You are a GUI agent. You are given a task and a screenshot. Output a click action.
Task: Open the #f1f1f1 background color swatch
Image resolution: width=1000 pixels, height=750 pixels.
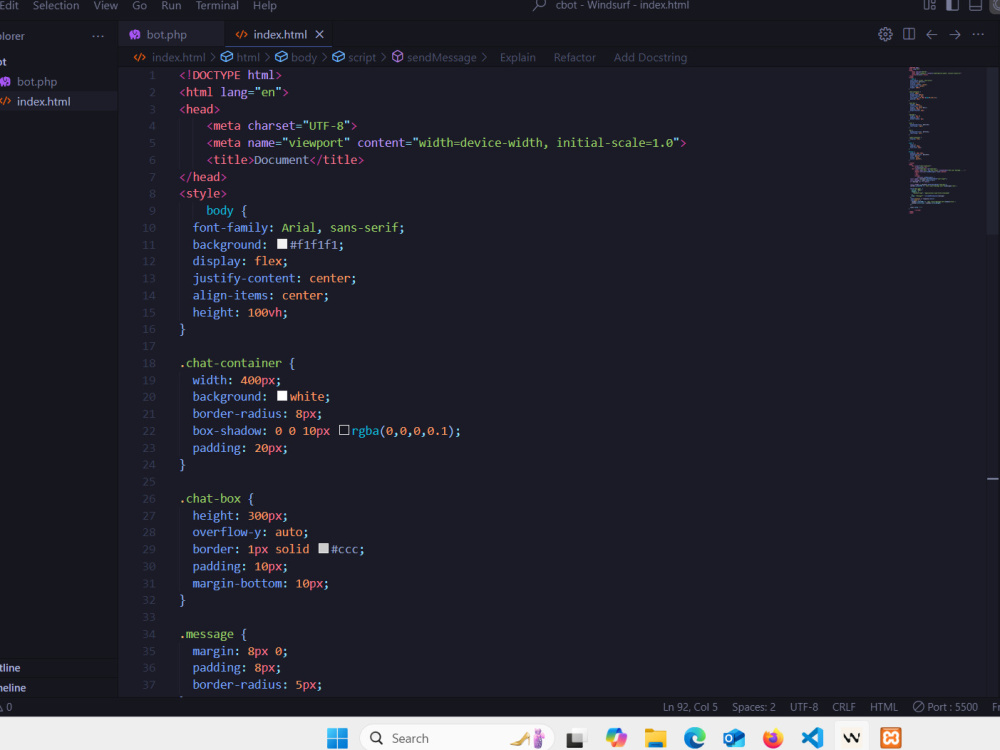point(282,244)
